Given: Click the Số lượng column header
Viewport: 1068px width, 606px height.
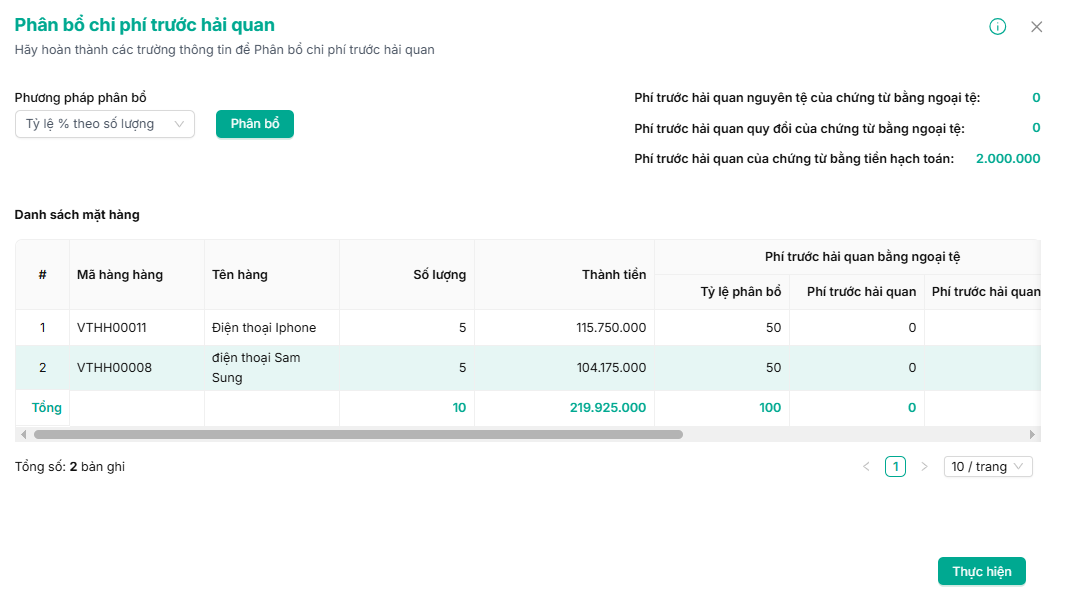Looking at the screenshot, I should (x=439, y=275).
